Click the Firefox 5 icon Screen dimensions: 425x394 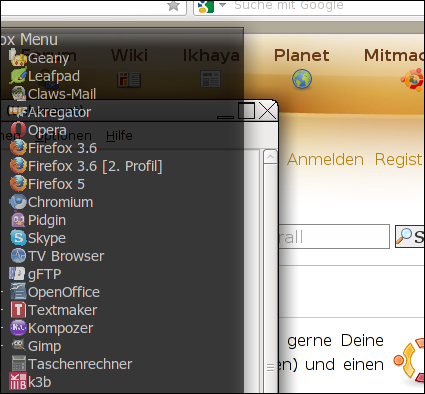(18, 184)
